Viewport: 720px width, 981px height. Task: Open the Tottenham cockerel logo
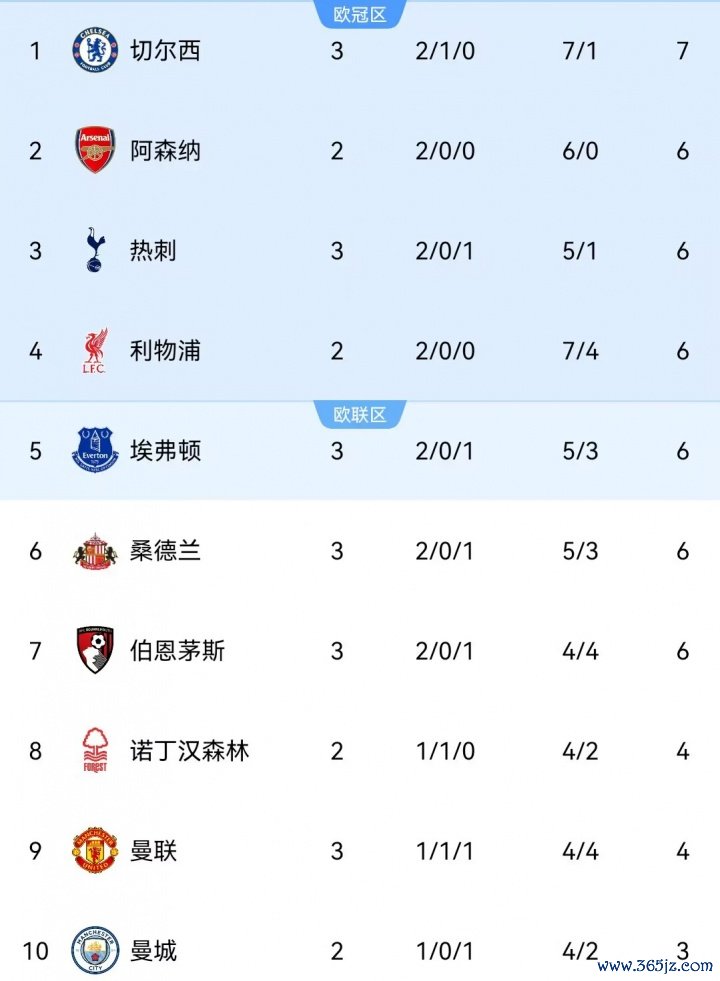(x=95, y=250)
